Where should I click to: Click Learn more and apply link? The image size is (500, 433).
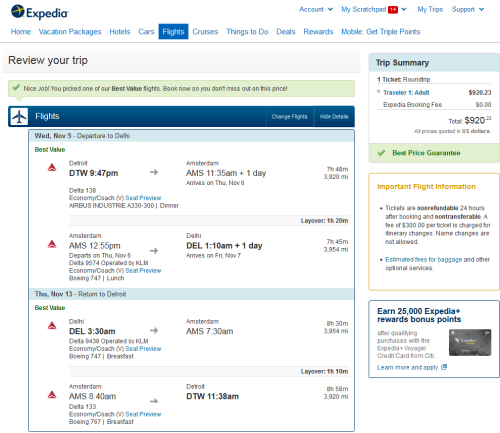[407, 367]
